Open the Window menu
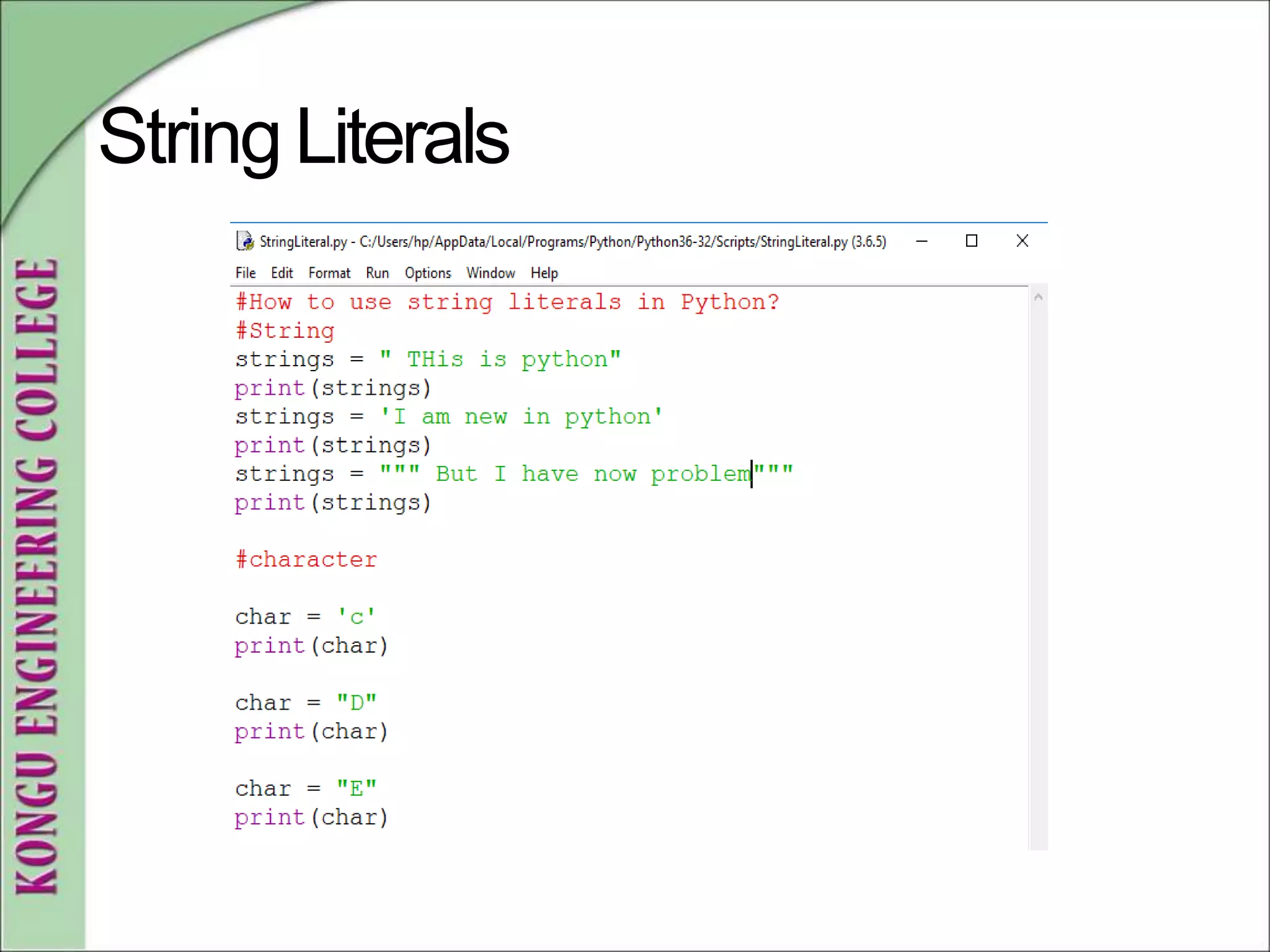The height and width of the screenshot is (952, 1270). tap(491, 273)
